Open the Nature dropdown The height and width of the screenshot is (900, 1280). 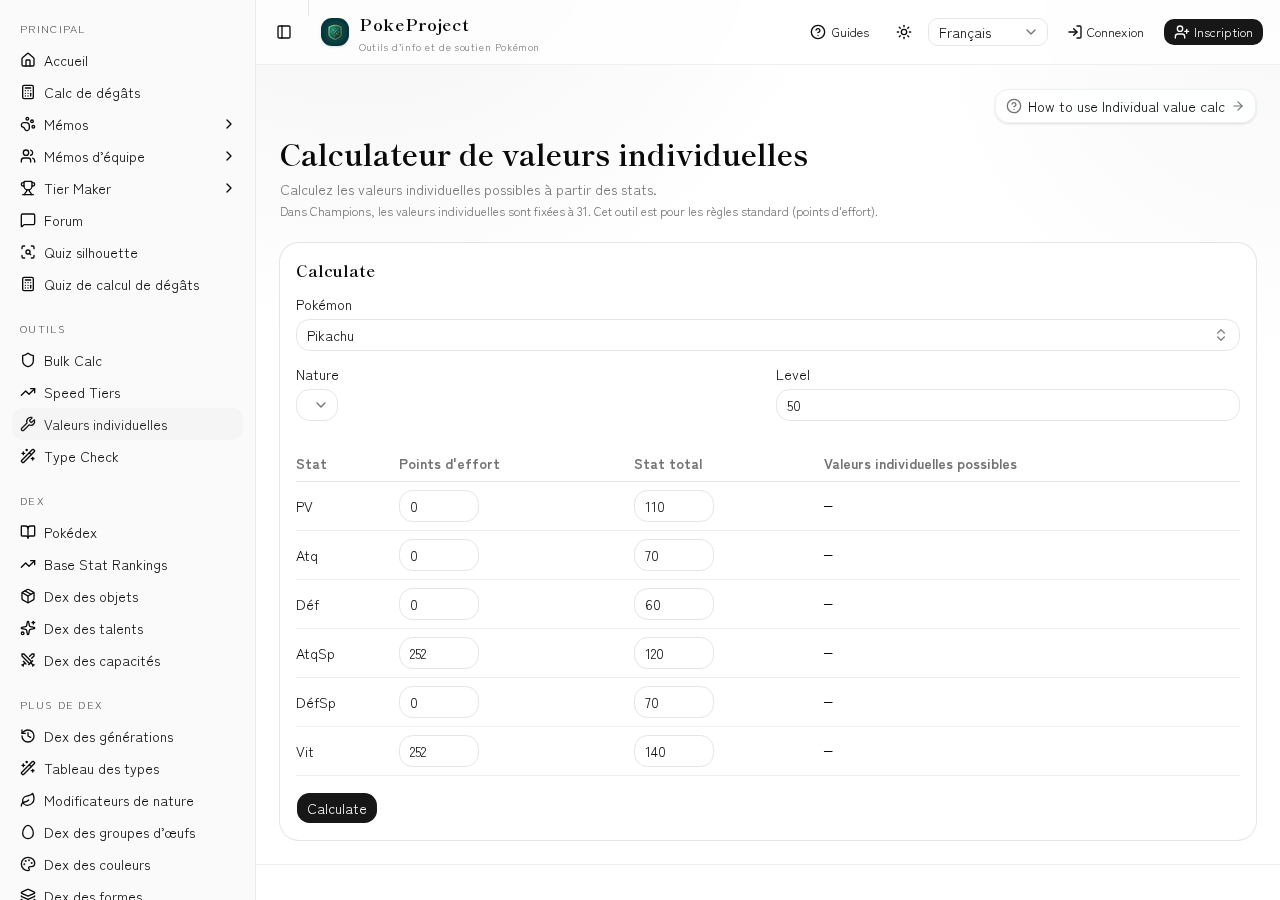click(x=317, y=405)
